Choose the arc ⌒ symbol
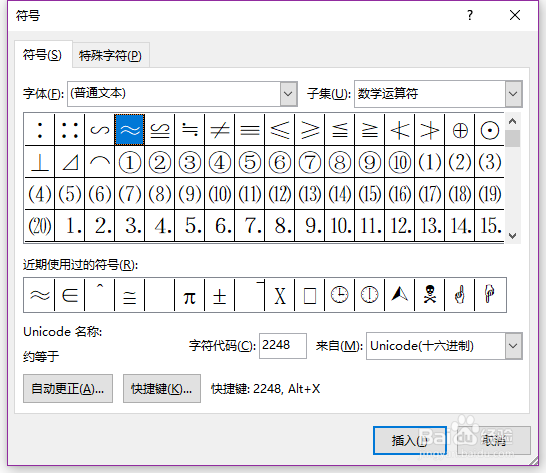546x473 pixels. point(100,162)
